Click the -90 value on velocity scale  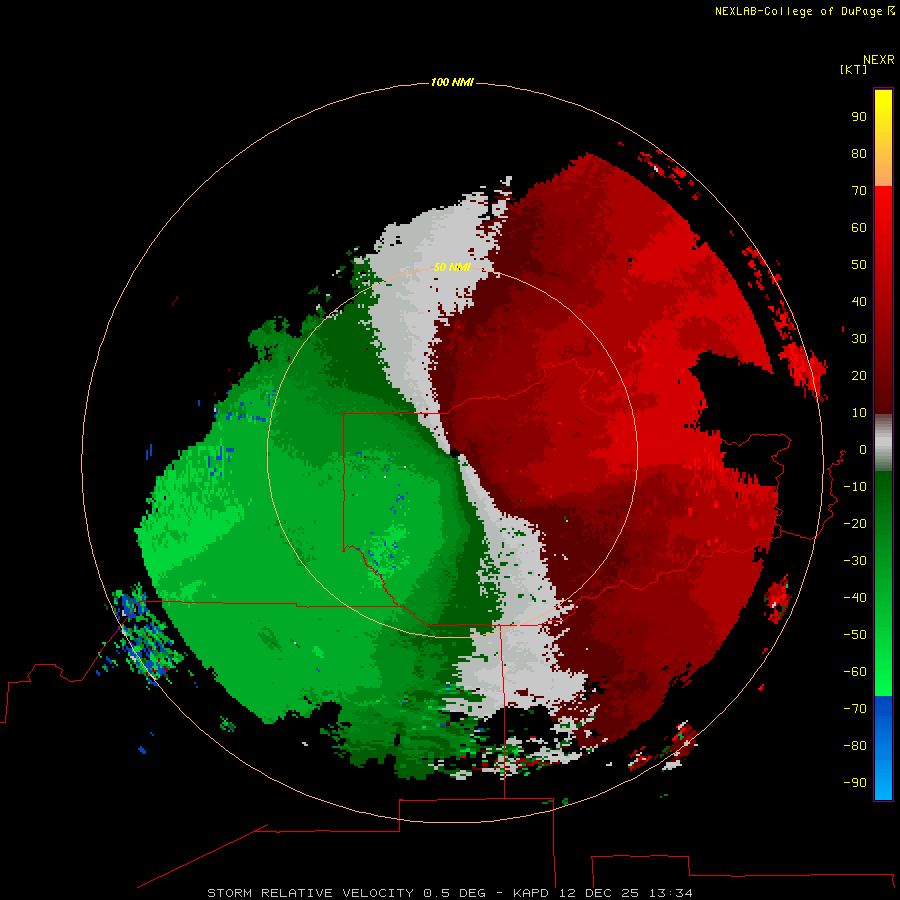(855, 783)
